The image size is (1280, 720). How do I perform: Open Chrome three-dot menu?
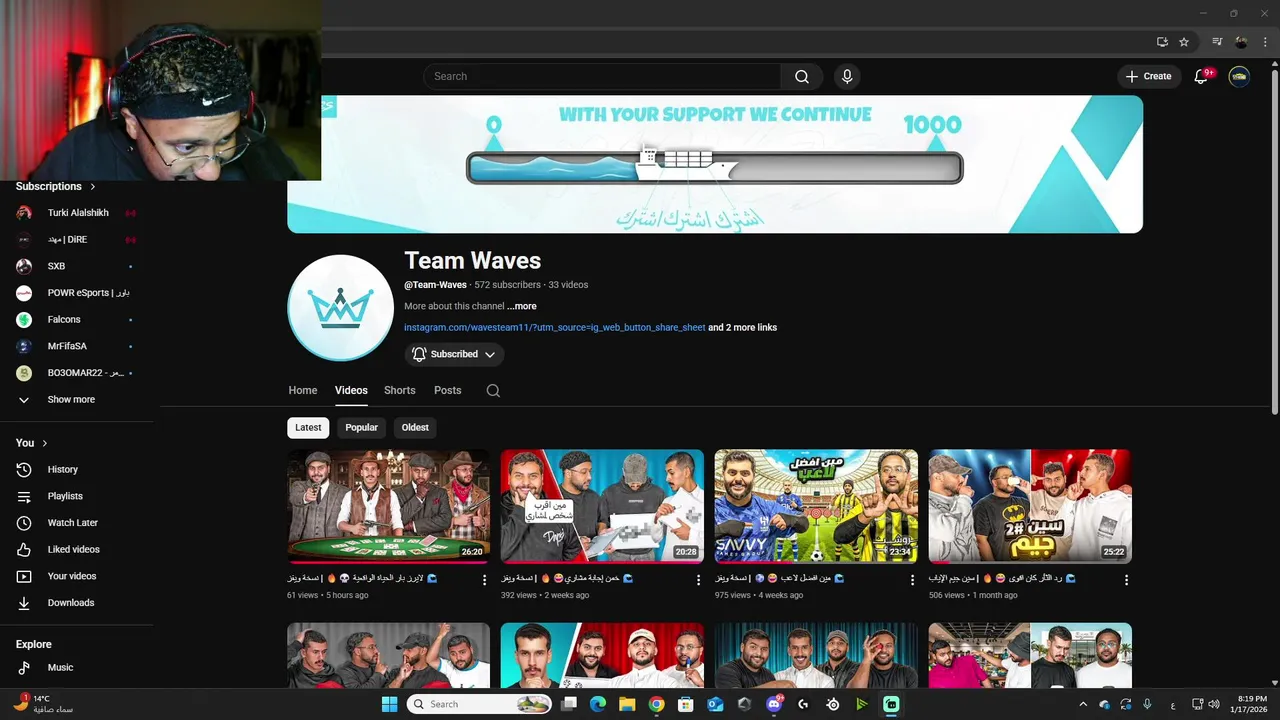[x=1264, y=42]
